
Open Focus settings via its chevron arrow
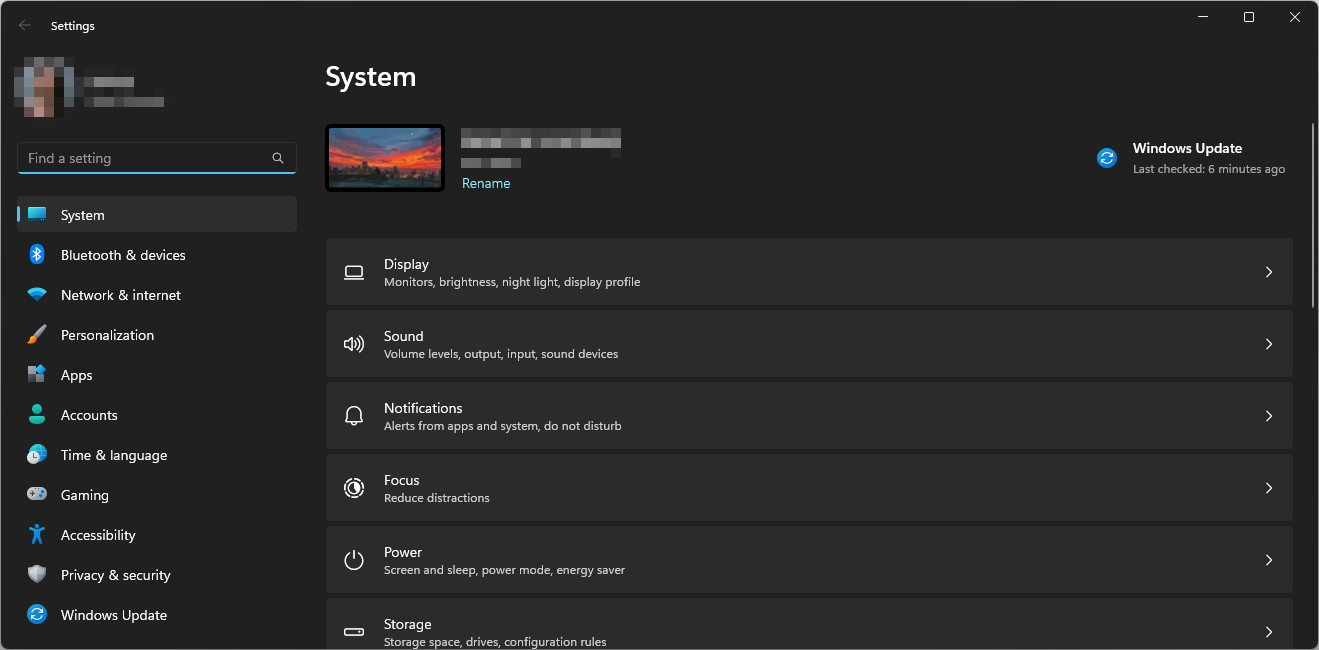(x=1268, y=488)
